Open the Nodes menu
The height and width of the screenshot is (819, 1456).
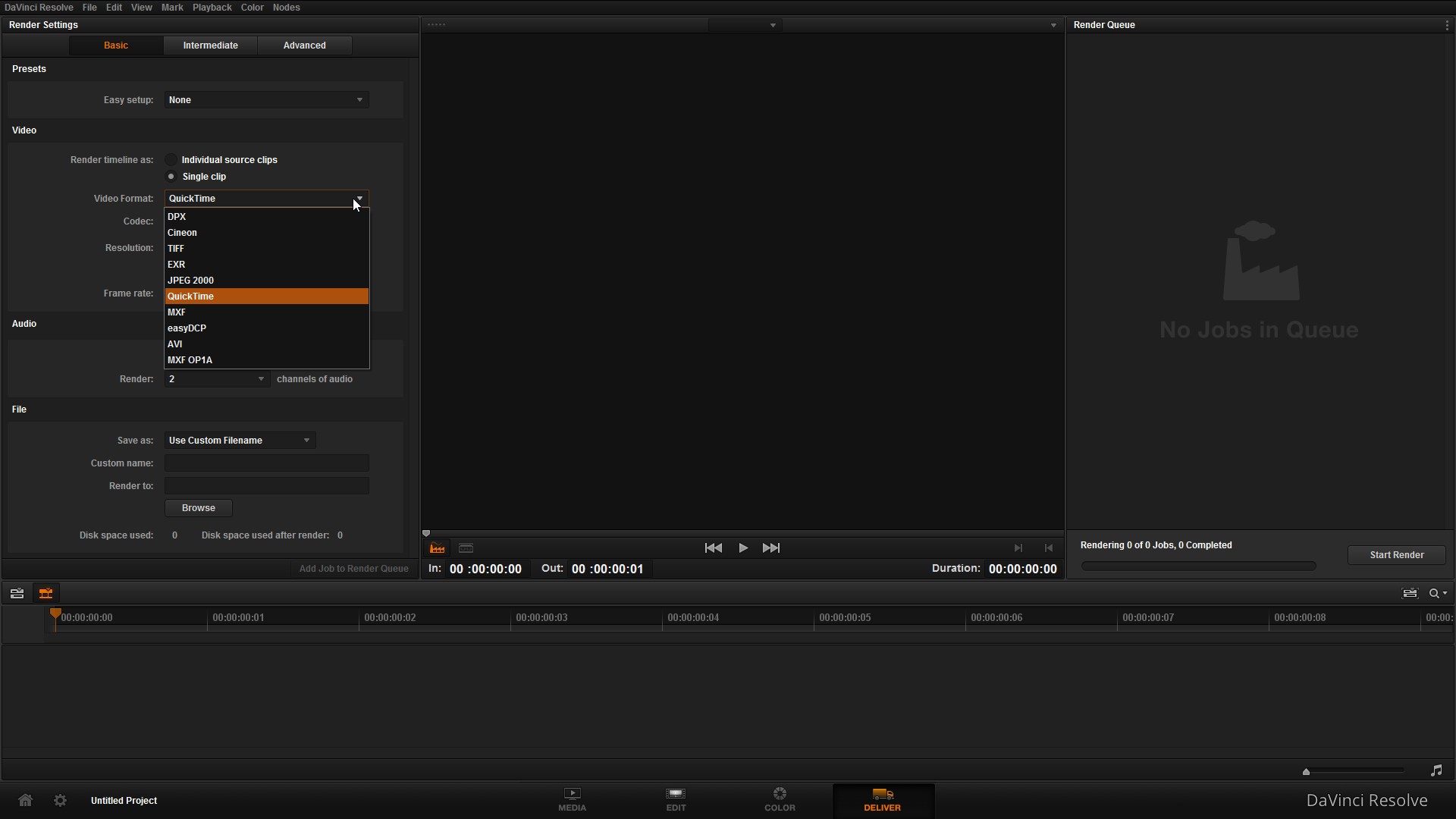point(286,8)
